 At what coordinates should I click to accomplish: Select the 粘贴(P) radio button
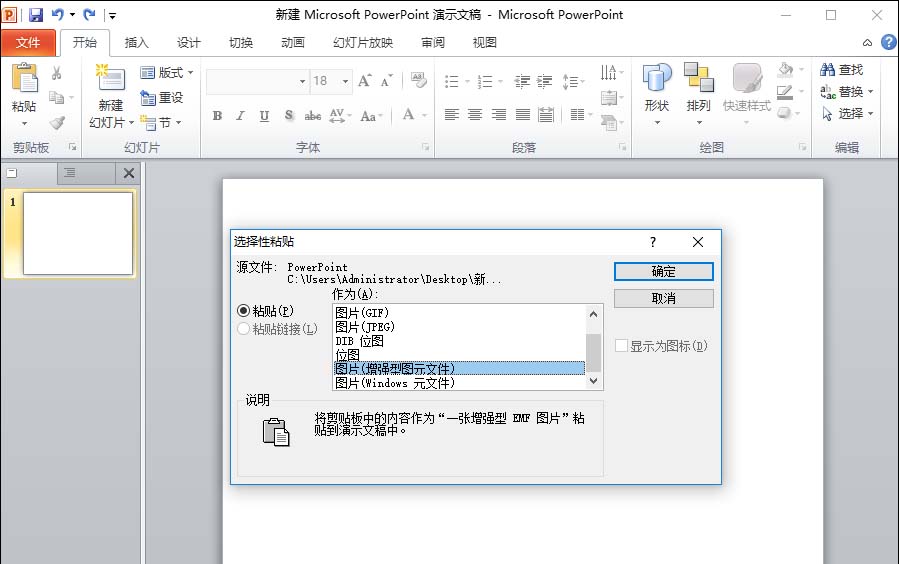tap(243, 311)
